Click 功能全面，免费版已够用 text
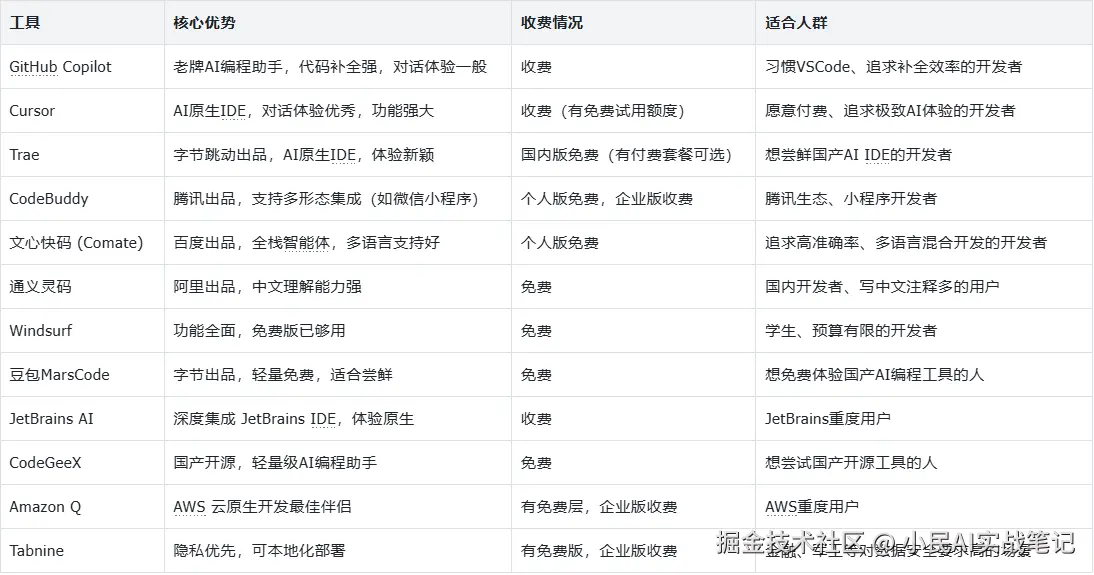The height and width of the screenshot is (575, 1094). click(x=260, y=331)
